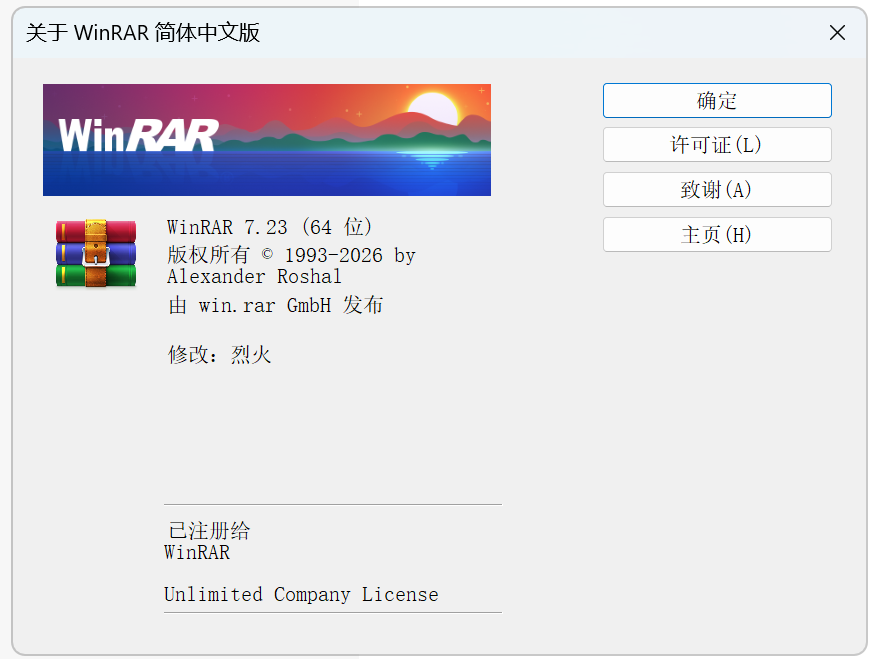Select the WinRAR 7.23 (64 位) version text
The width and height of the screenshot is (873, 659).
269,227
